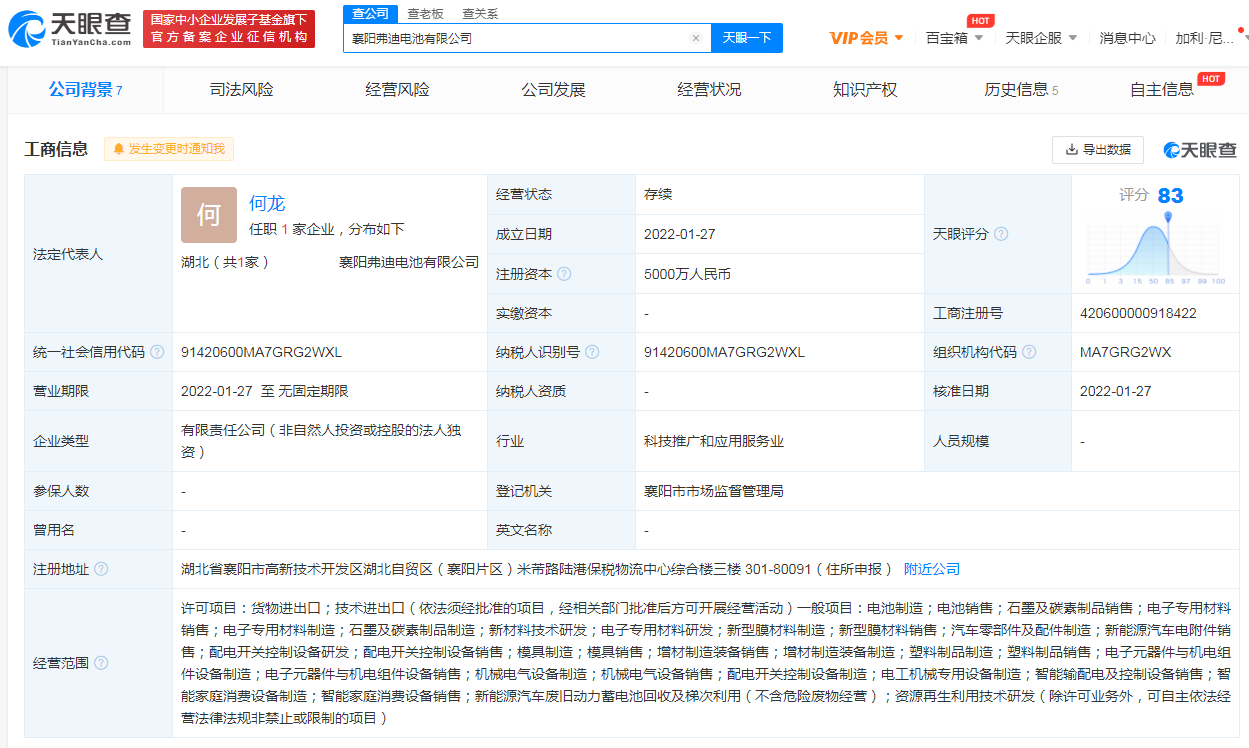Open the 百宝箱 dropdown
The width and height of the screenshot is (1249, 748).
tap(954, 38)
